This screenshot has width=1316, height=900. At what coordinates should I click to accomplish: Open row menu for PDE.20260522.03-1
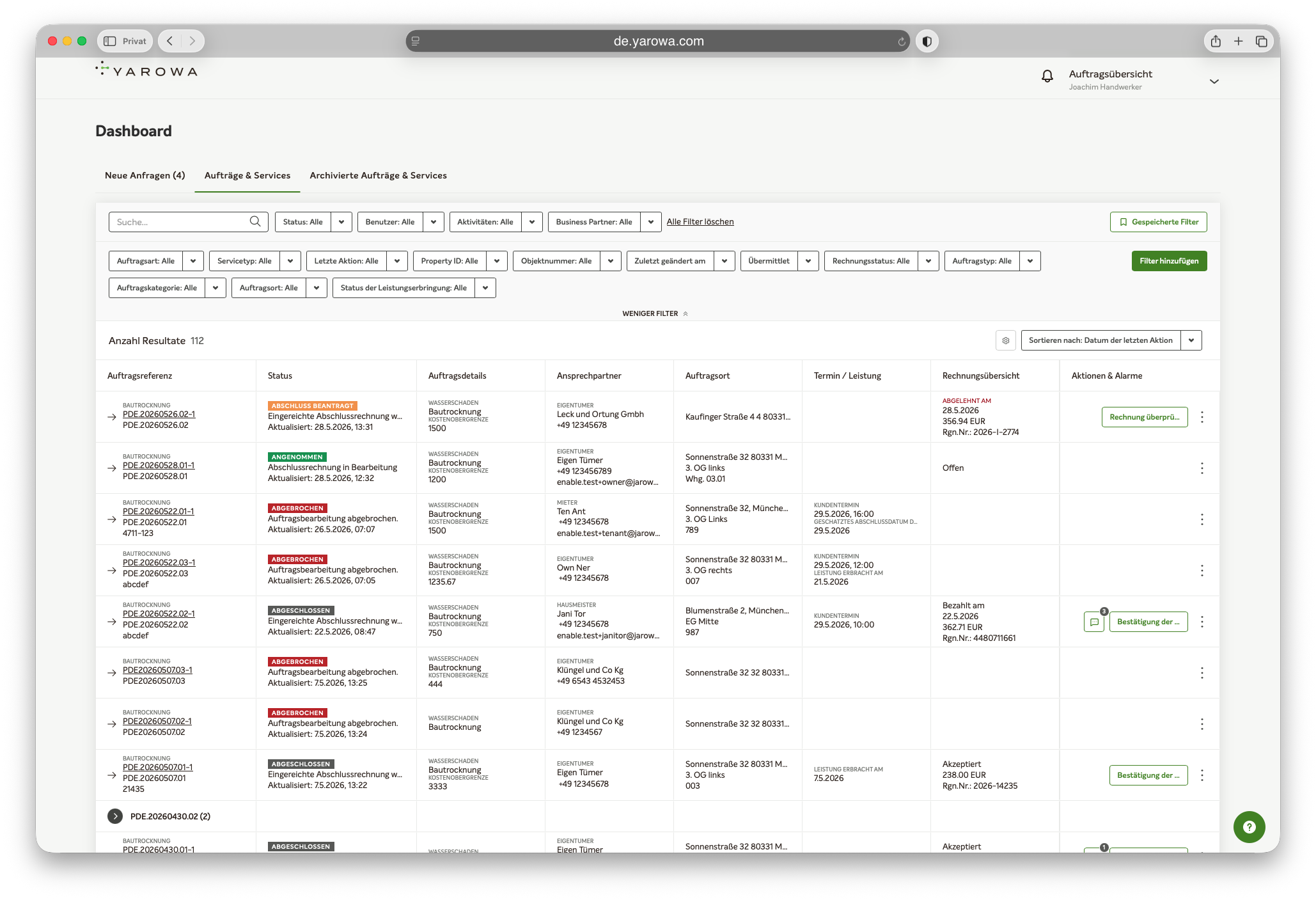1202,571
